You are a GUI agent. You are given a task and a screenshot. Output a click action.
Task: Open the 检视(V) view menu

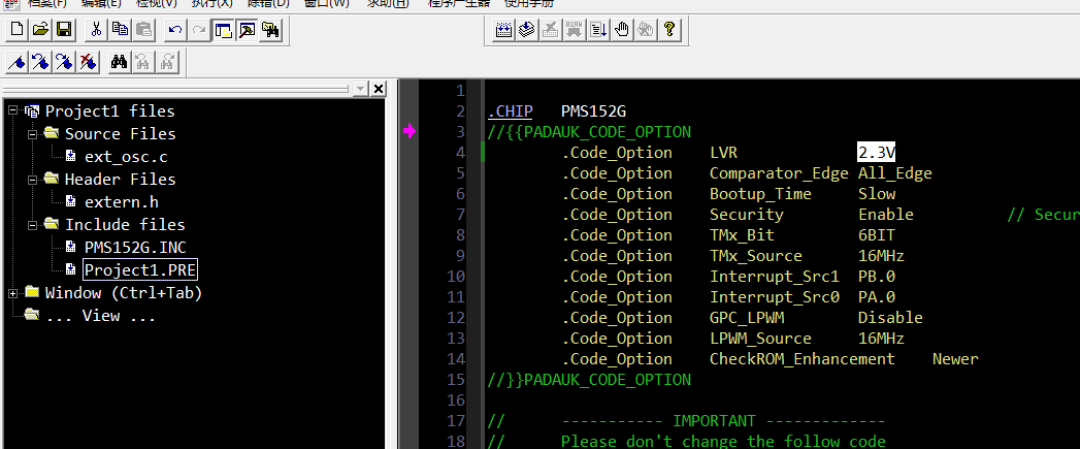point(156,3)
